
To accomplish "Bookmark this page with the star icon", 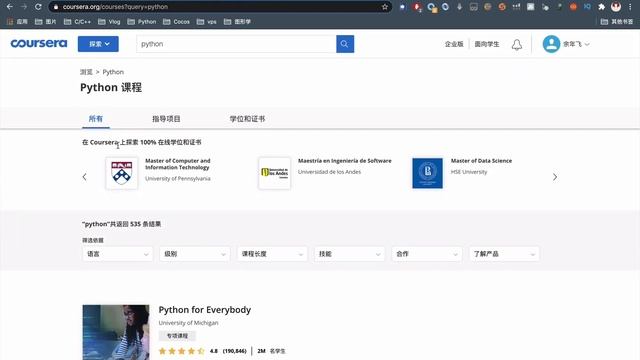I will [x=384, y=7].
